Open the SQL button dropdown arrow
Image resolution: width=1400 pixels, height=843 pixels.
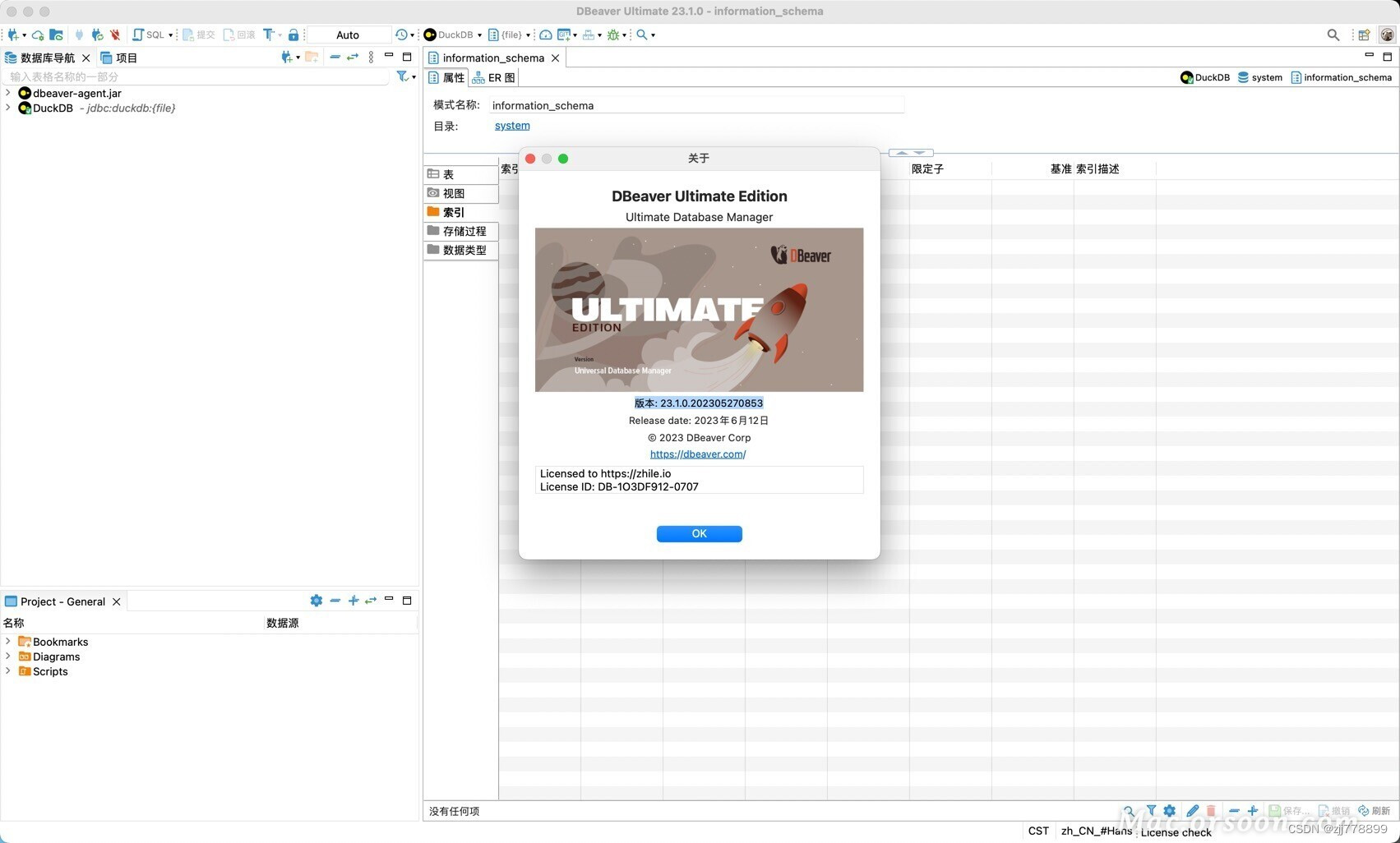pyautogui.click(x=171, y=35)
